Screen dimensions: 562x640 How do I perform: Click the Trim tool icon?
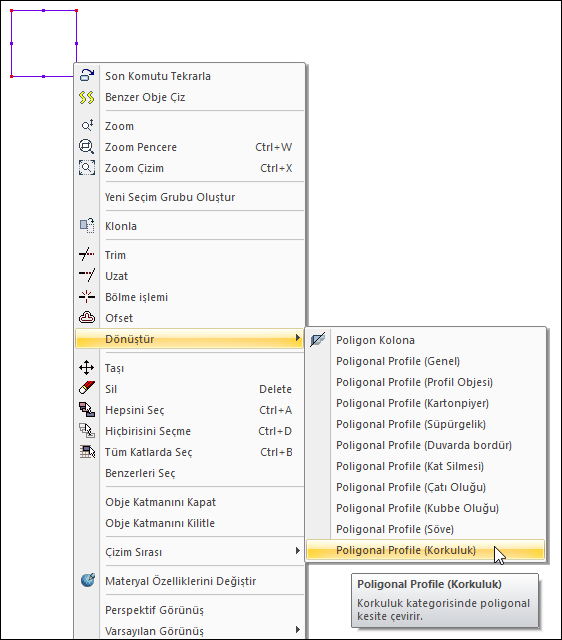[87, 255]
